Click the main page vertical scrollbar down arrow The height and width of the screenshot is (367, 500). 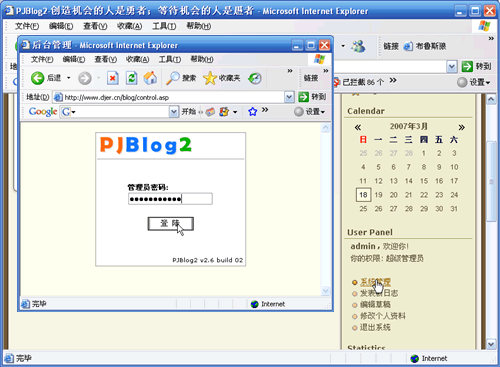[x=491, y=343]
